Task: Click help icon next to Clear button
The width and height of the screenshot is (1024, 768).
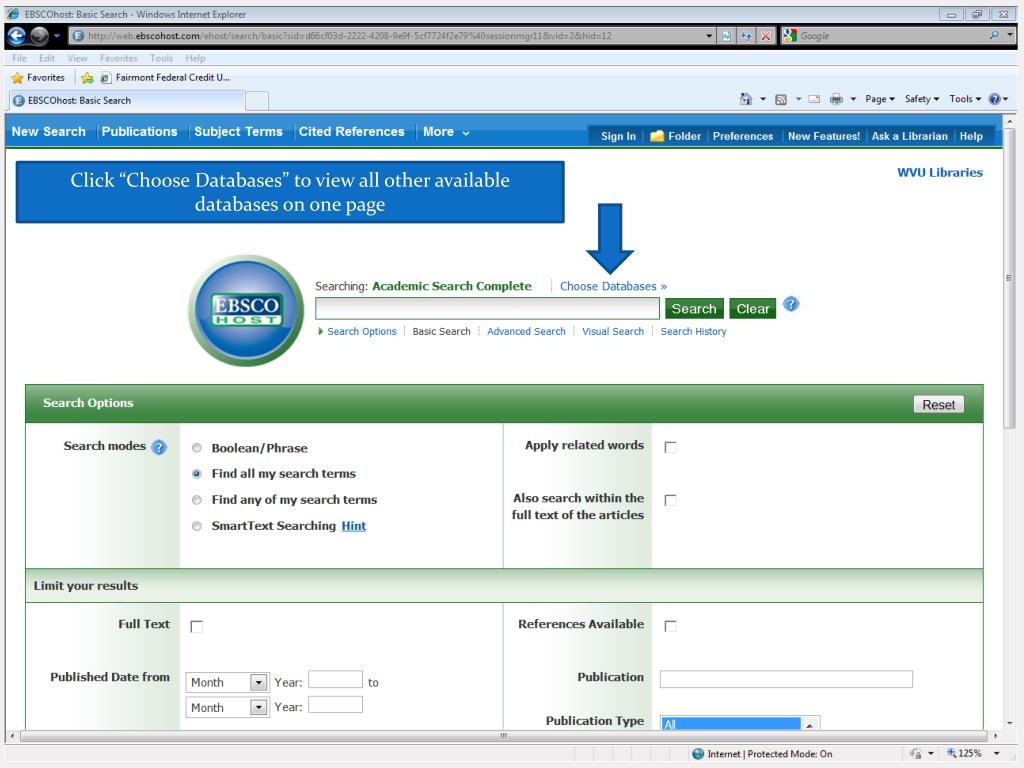Action: point(791,304)
